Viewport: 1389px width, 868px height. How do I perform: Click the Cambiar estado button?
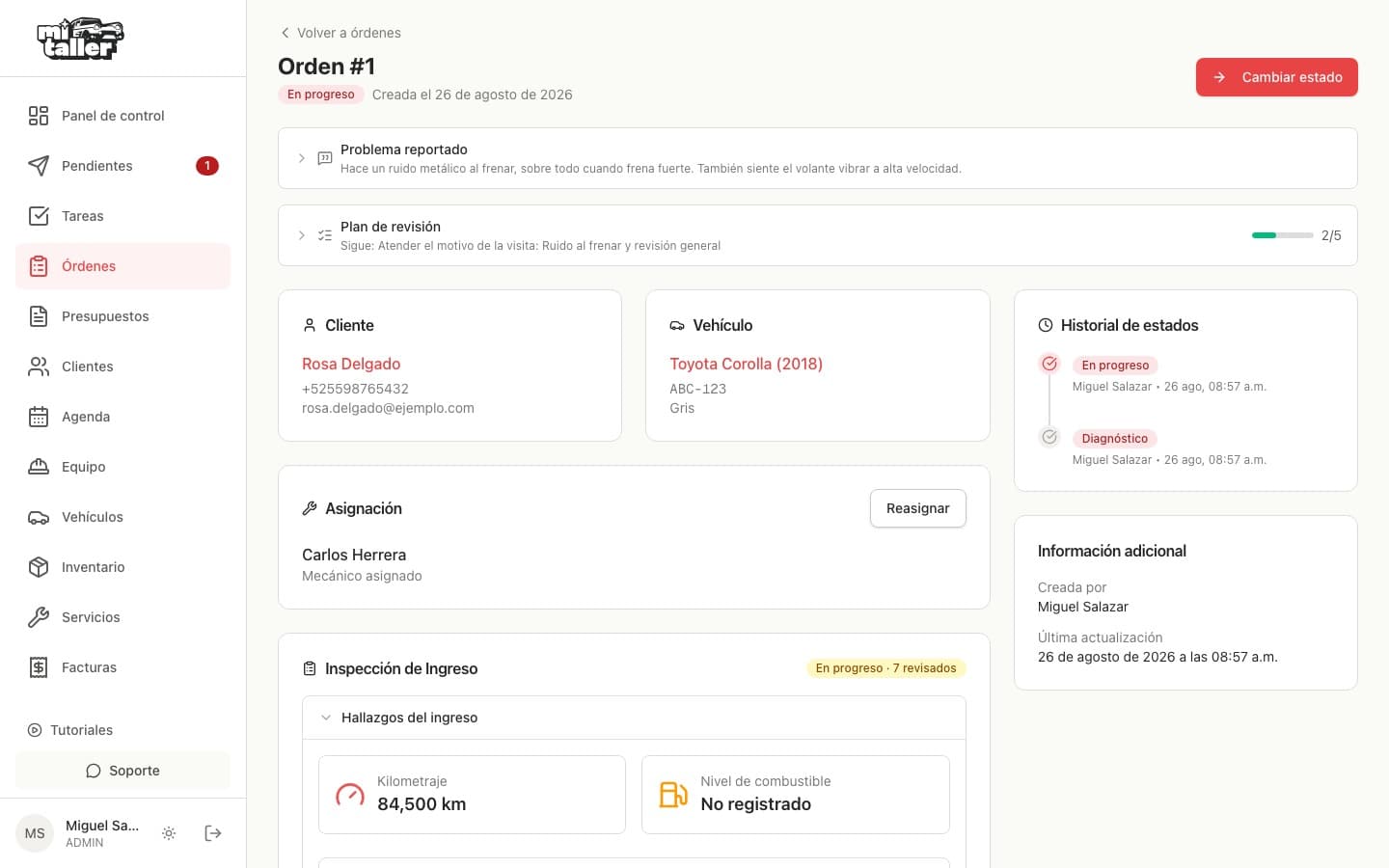1277,77
